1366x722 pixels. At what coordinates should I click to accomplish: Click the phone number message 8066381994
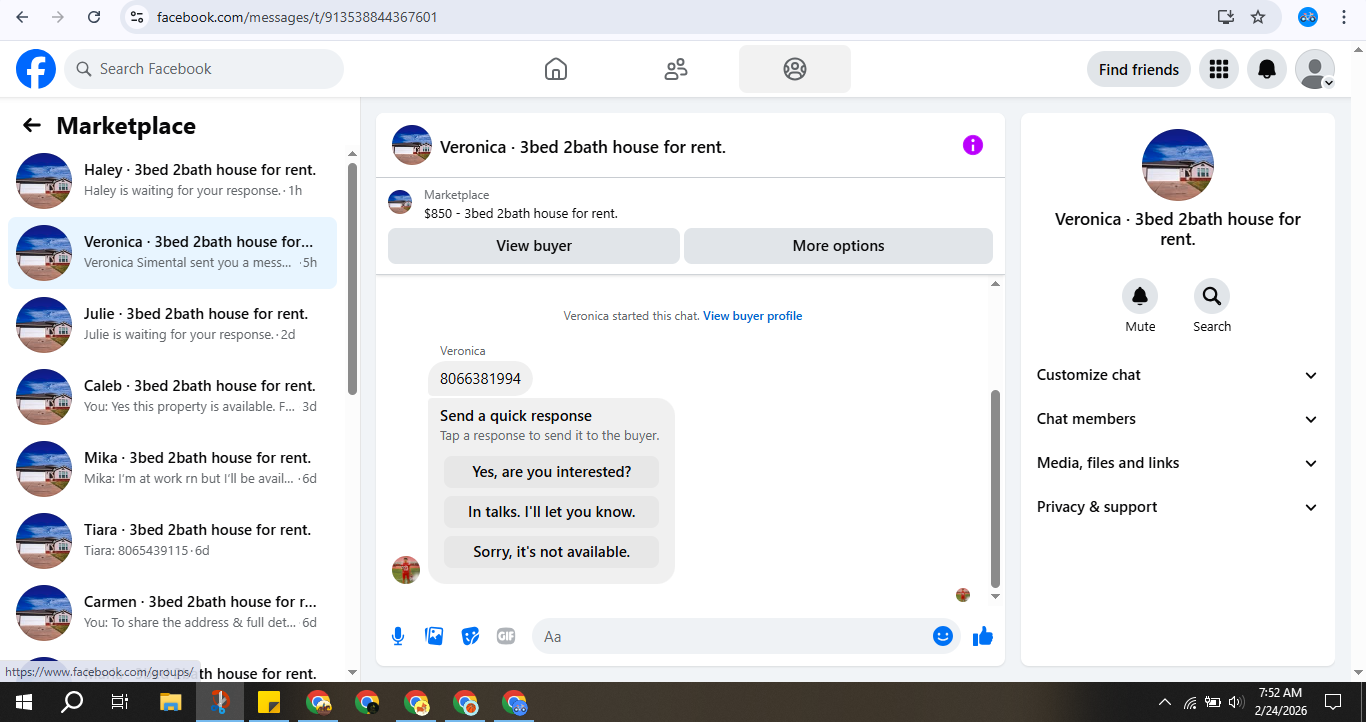tap(480, 379)
